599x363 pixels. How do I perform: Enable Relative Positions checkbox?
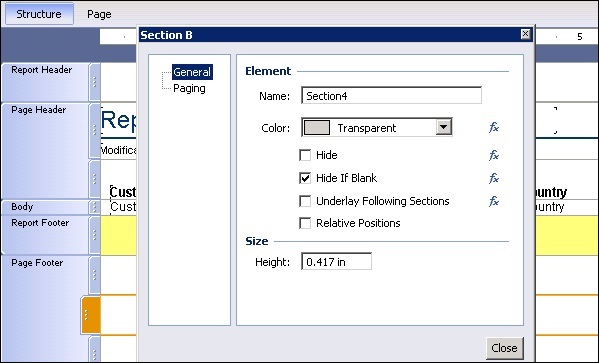click(x=305, y=223)
